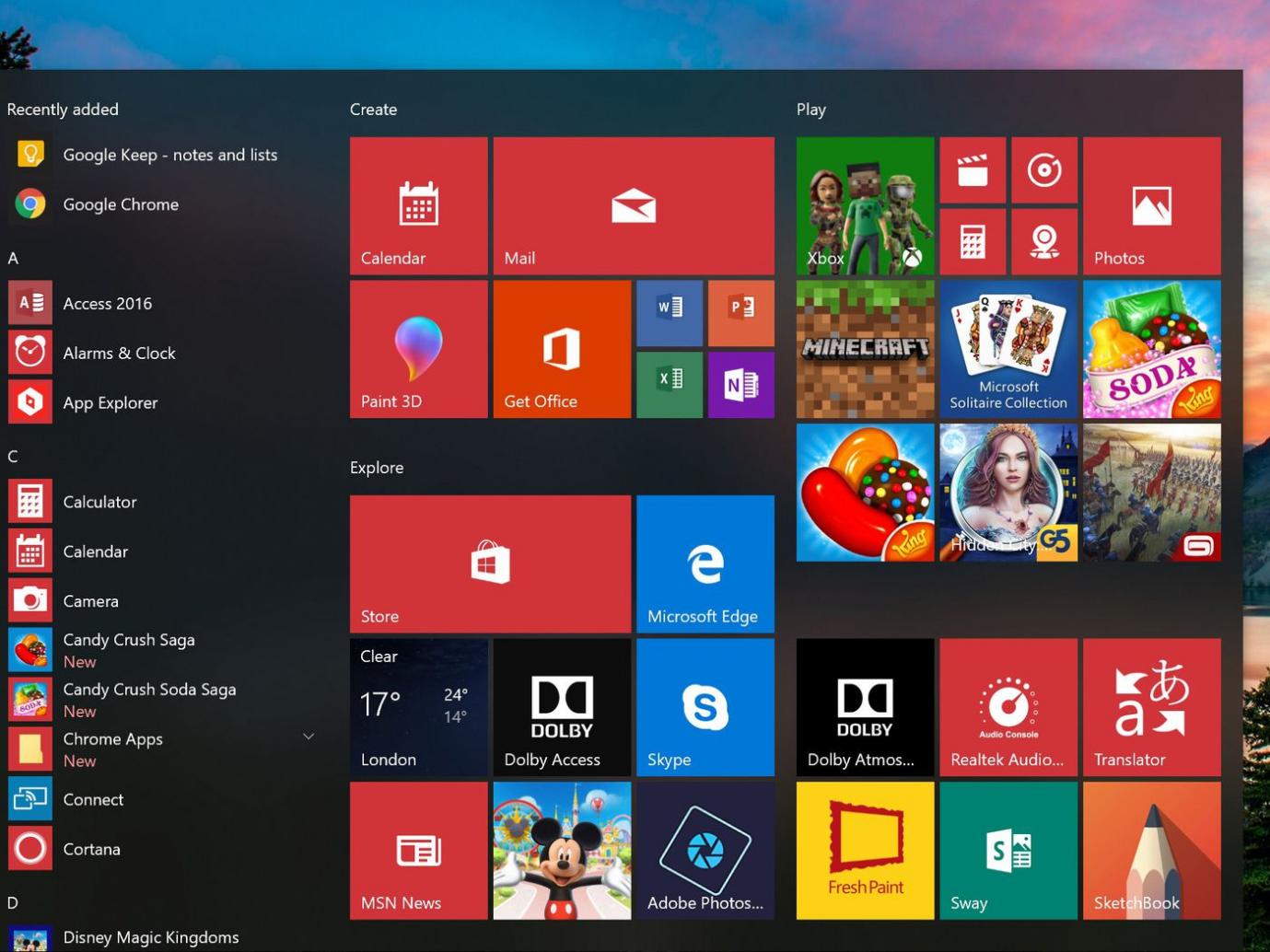Open the London weather live tile

coord(418,707)
